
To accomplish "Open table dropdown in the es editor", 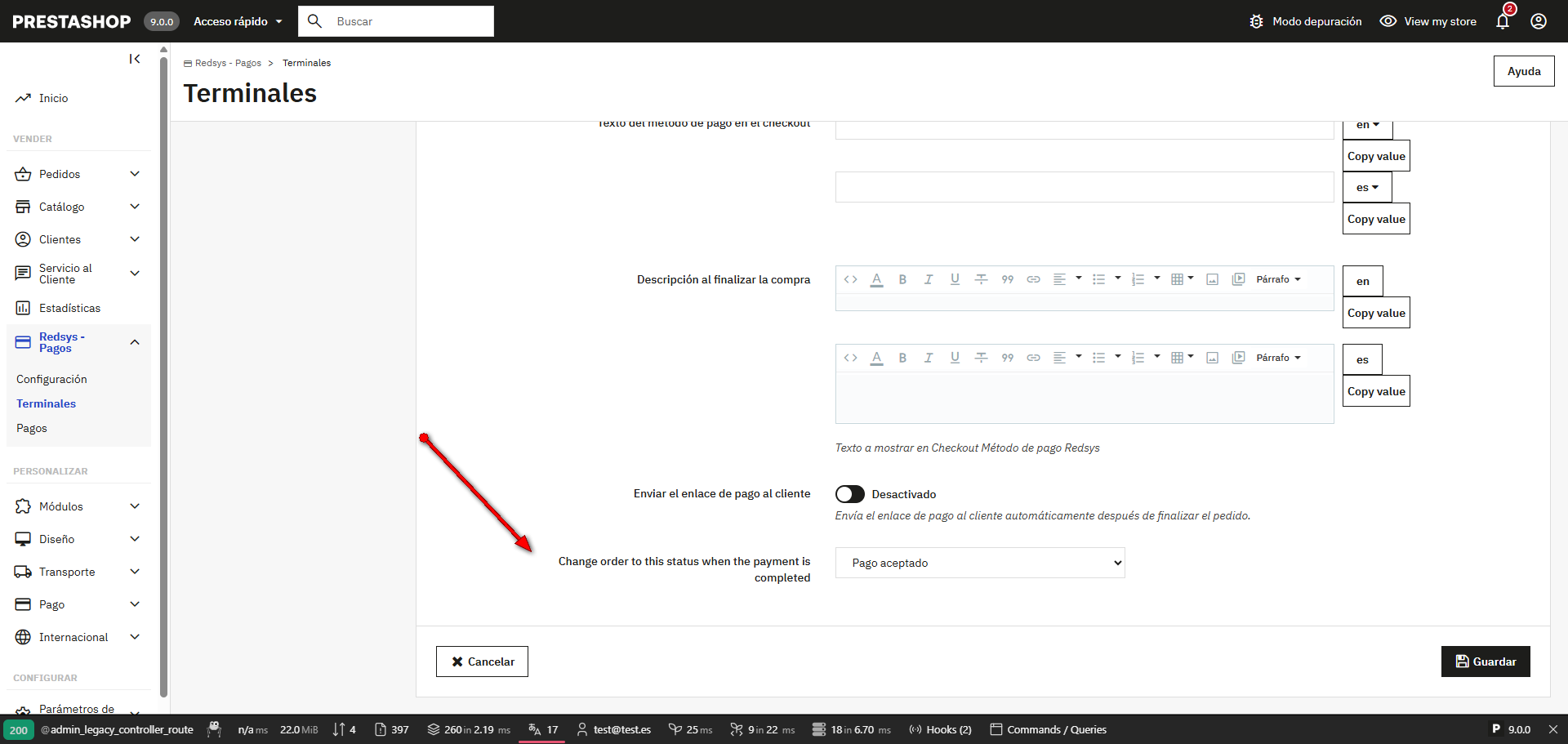I will pos(1183,358).
